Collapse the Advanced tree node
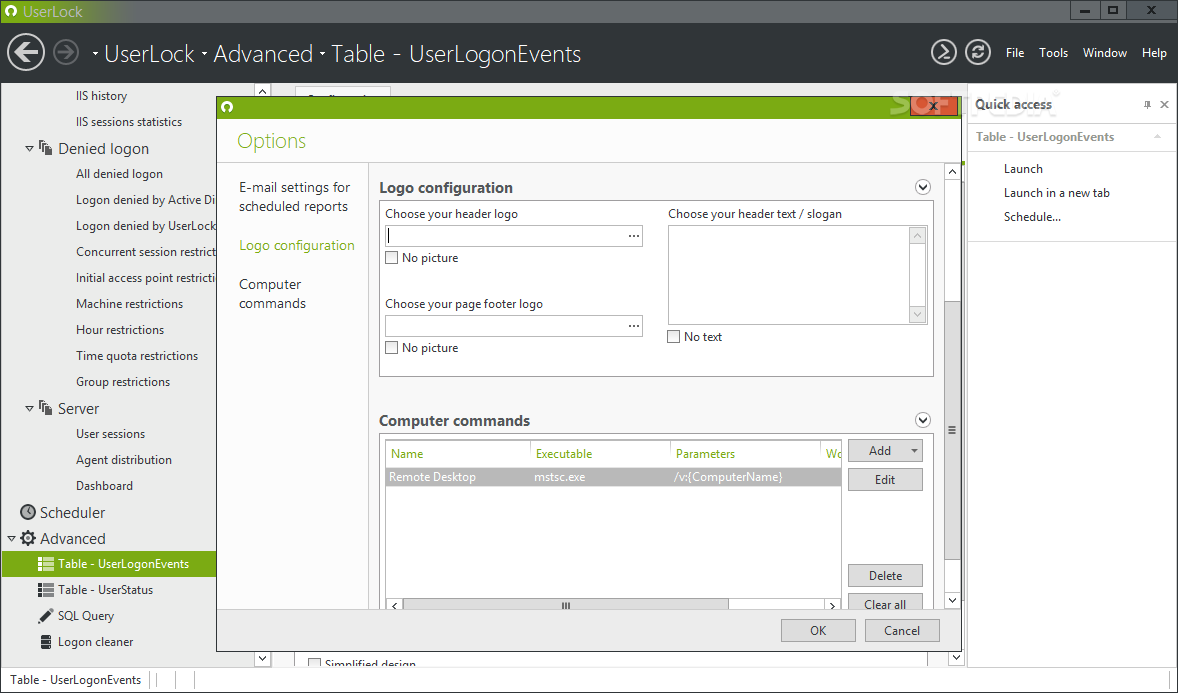This screenshot has width=1178, height=693. pyautogui.click(x=11, y=539)
